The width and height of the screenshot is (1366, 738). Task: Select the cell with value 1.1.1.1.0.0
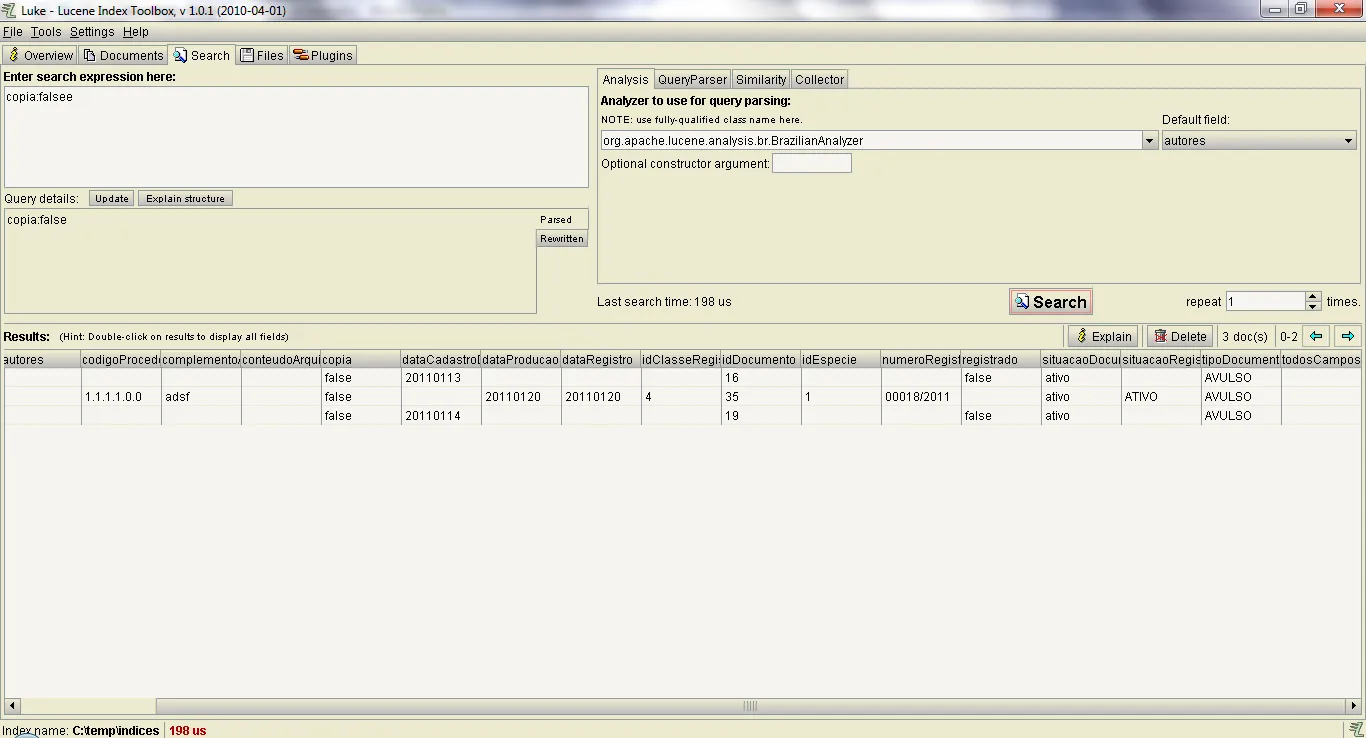122,397
